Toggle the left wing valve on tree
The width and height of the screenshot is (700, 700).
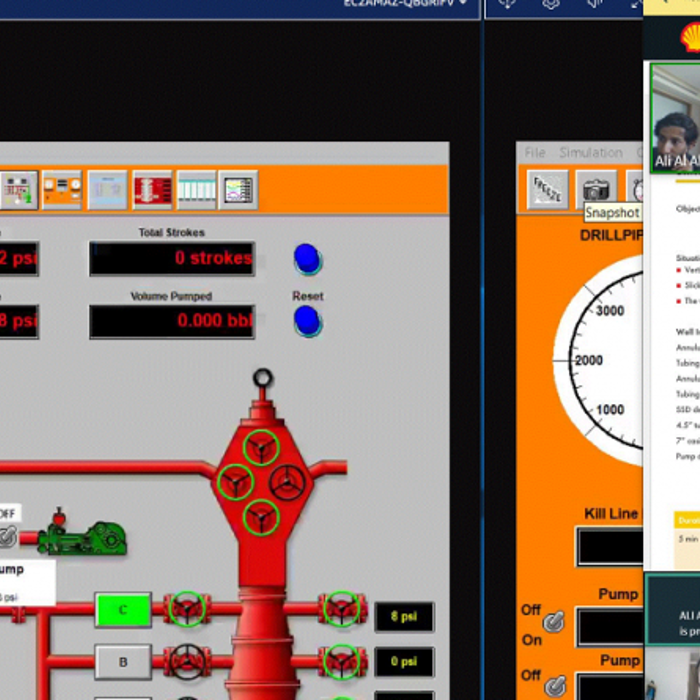click(235, 482)
